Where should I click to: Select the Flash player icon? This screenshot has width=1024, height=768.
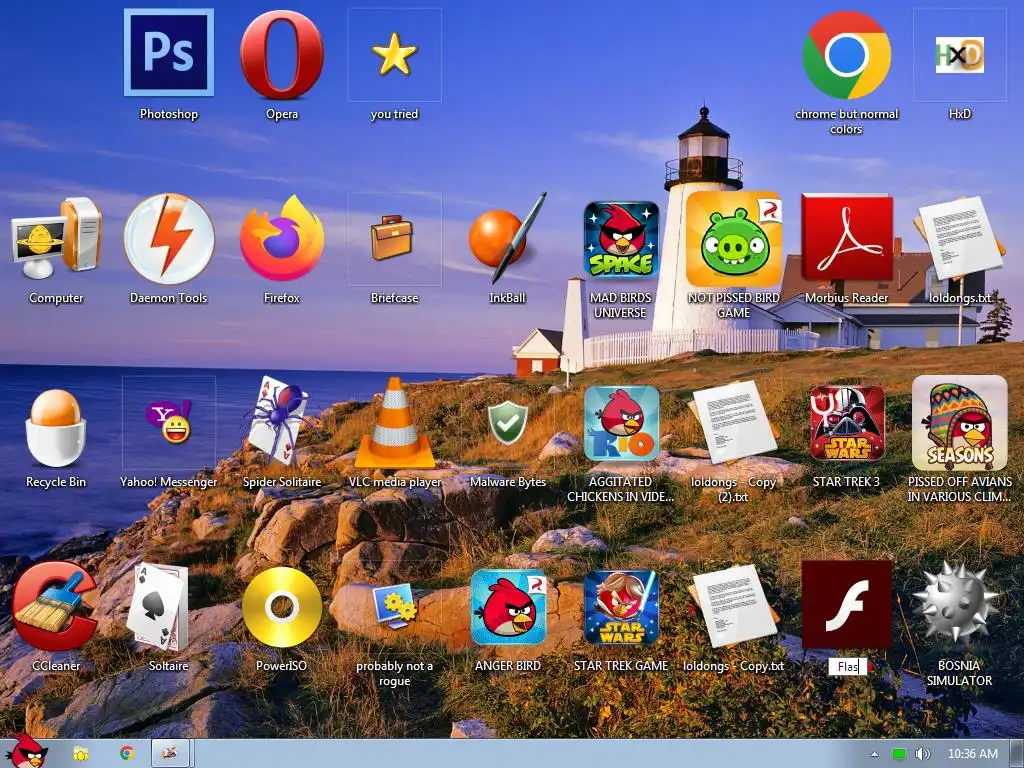(x=847, y=604)
